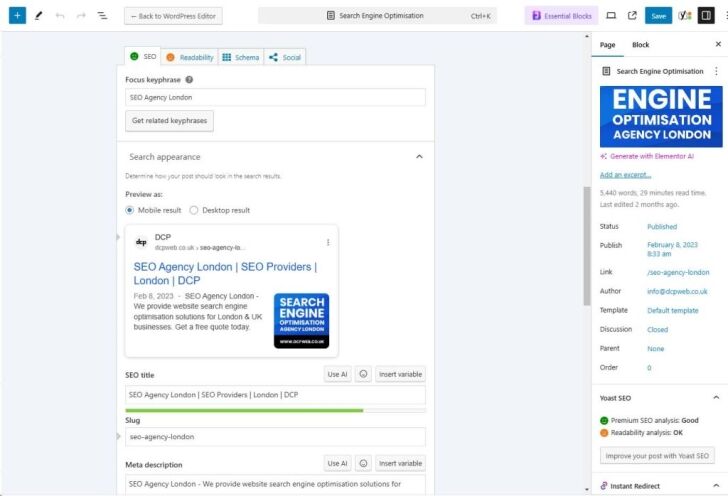This screenshot has height=496, width=728.
Task: Select the Desktop result radio button
Action: (x=194, y=210)
